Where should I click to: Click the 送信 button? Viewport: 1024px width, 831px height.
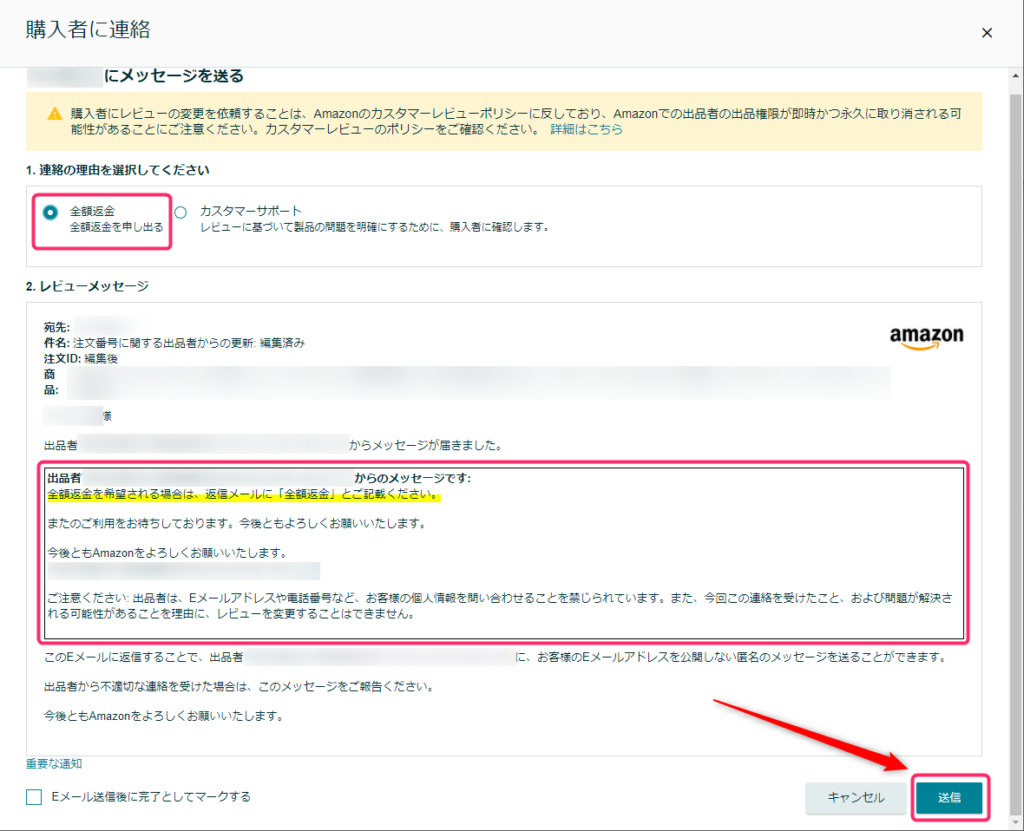point(949,798)
